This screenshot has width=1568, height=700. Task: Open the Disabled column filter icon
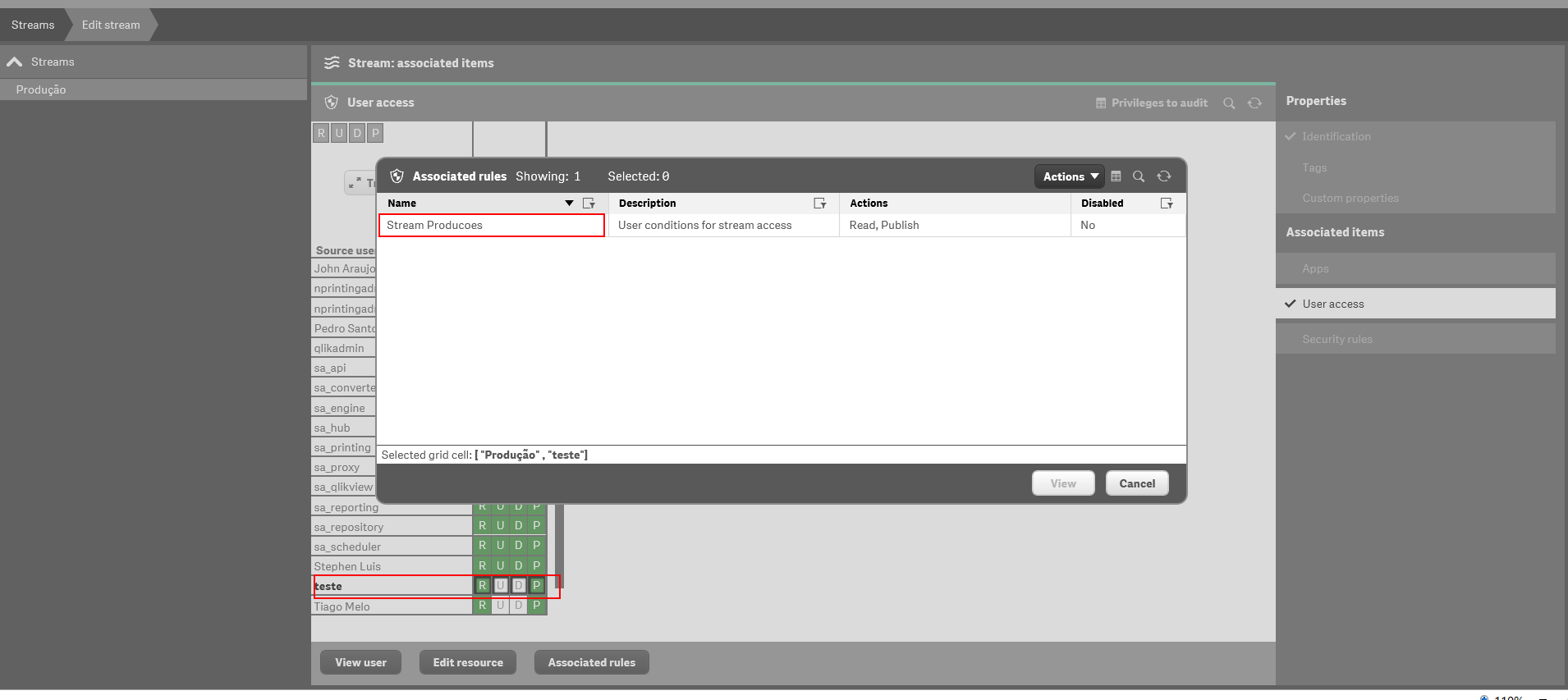pyautogui.click(x=1167, y=204)
